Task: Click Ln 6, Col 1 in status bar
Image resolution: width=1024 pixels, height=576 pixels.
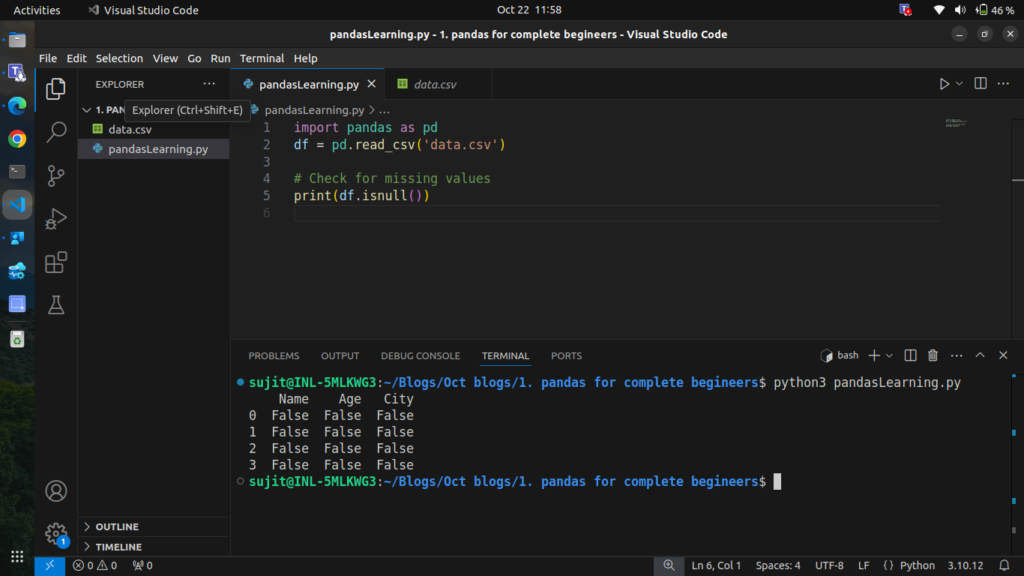Action: [x=716, y=566]
